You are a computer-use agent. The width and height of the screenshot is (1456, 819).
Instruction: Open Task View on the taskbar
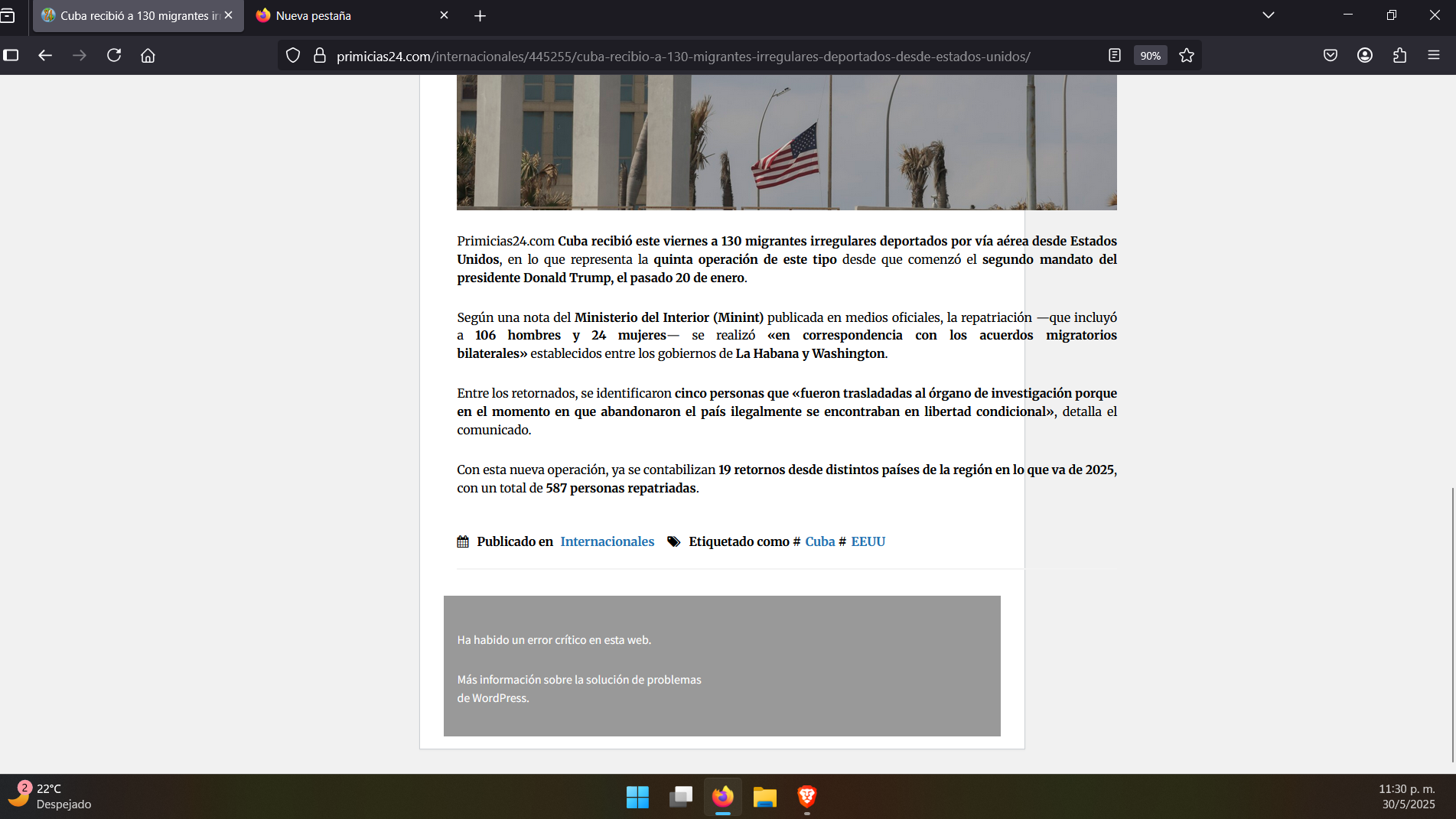680,797
